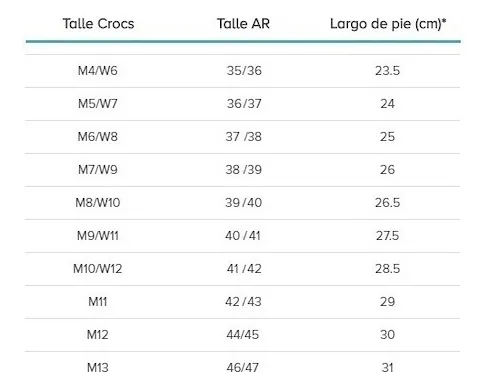Click the 46/47 Talle AR value
The width and height of the screenshot is (486, 389).
pyautogui.click(x=243, y=368)
